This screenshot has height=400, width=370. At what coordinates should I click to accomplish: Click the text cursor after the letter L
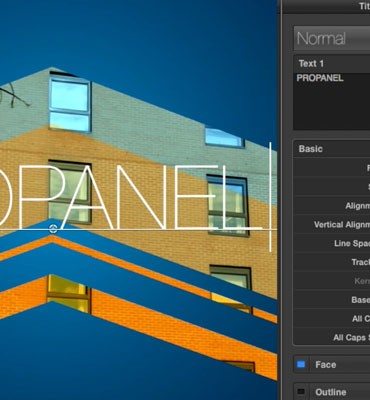coord(270,197)
